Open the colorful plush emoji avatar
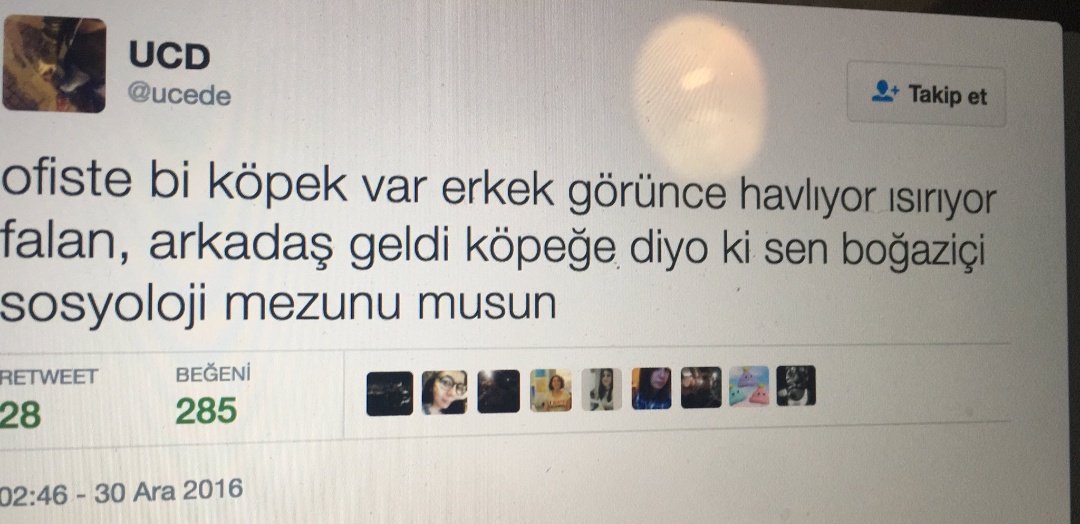This screenshot has width=1080, height=524. tap(749, 386)
